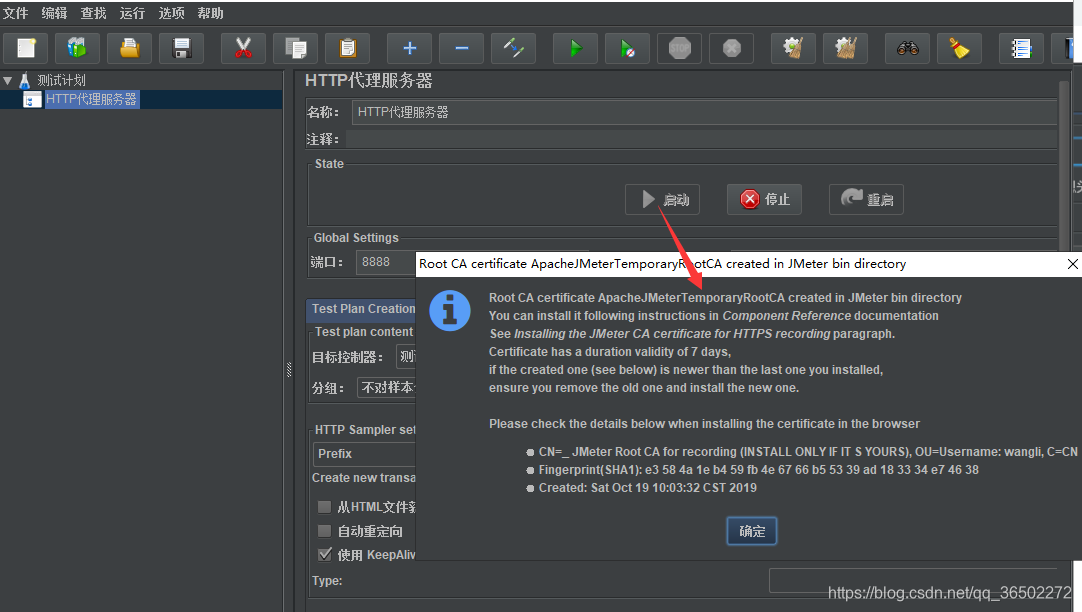Select the Cut tool in the toolbar
Viewport: 1082px width, 612px height.
pos(243,47)
